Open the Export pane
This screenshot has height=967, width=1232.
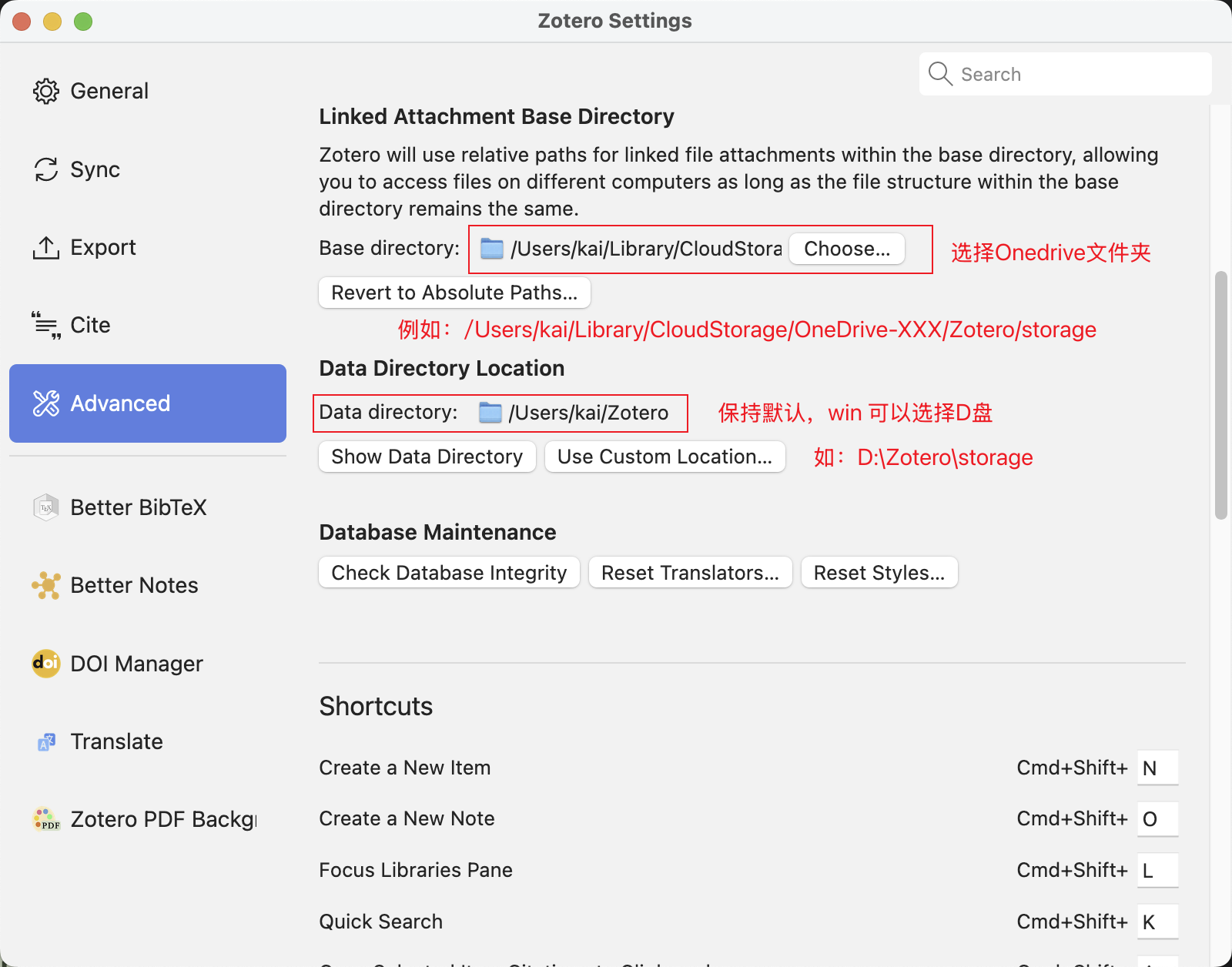click(148, 247)
